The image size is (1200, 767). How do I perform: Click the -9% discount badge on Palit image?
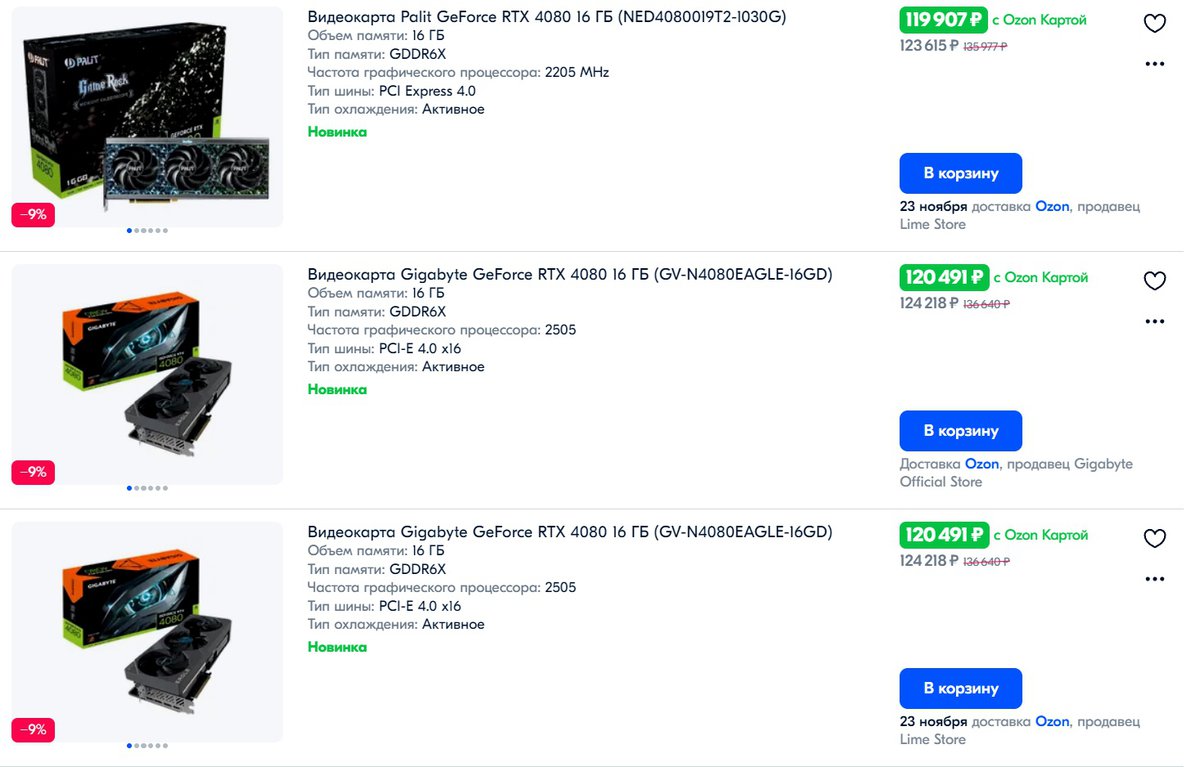pos(33,214)
